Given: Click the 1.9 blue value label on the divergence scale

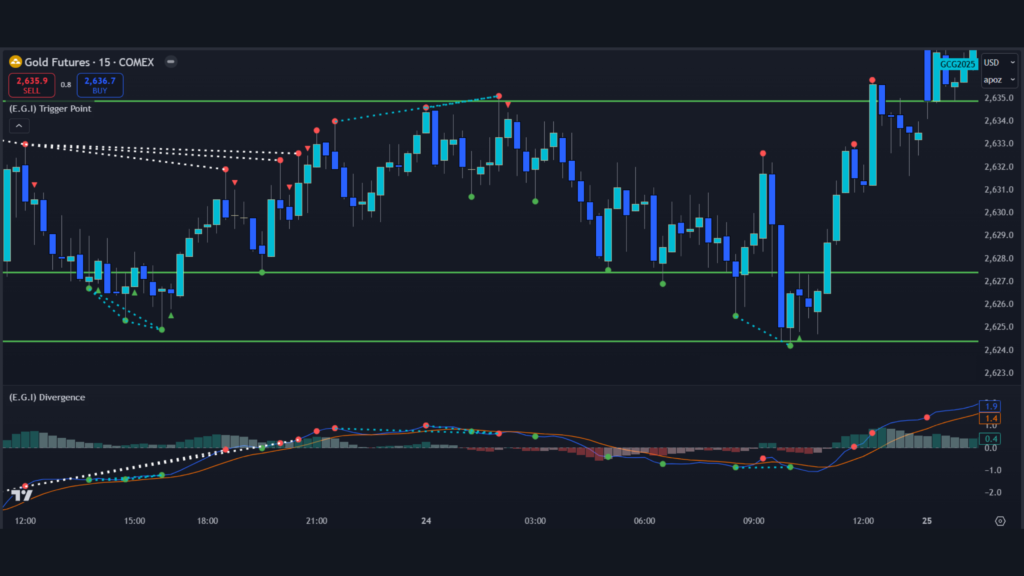Looking at the screenshot, I should pos(989,406).
